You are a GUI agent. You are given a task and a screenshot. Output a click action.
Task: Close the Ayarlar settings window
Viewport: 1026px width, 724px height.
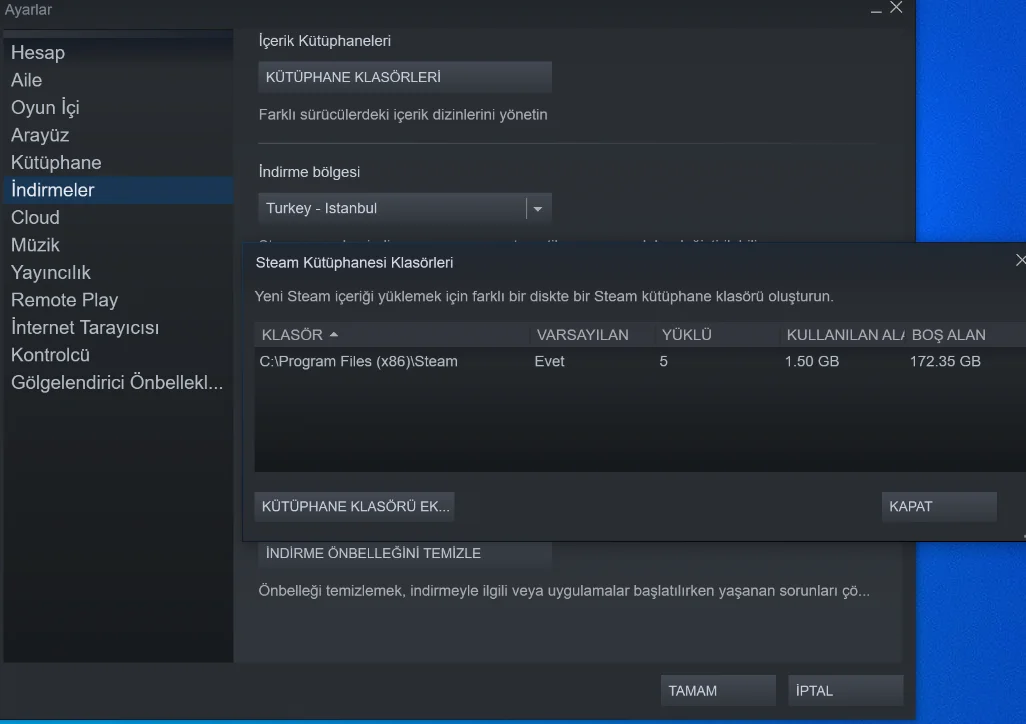(x=896, y=7)
